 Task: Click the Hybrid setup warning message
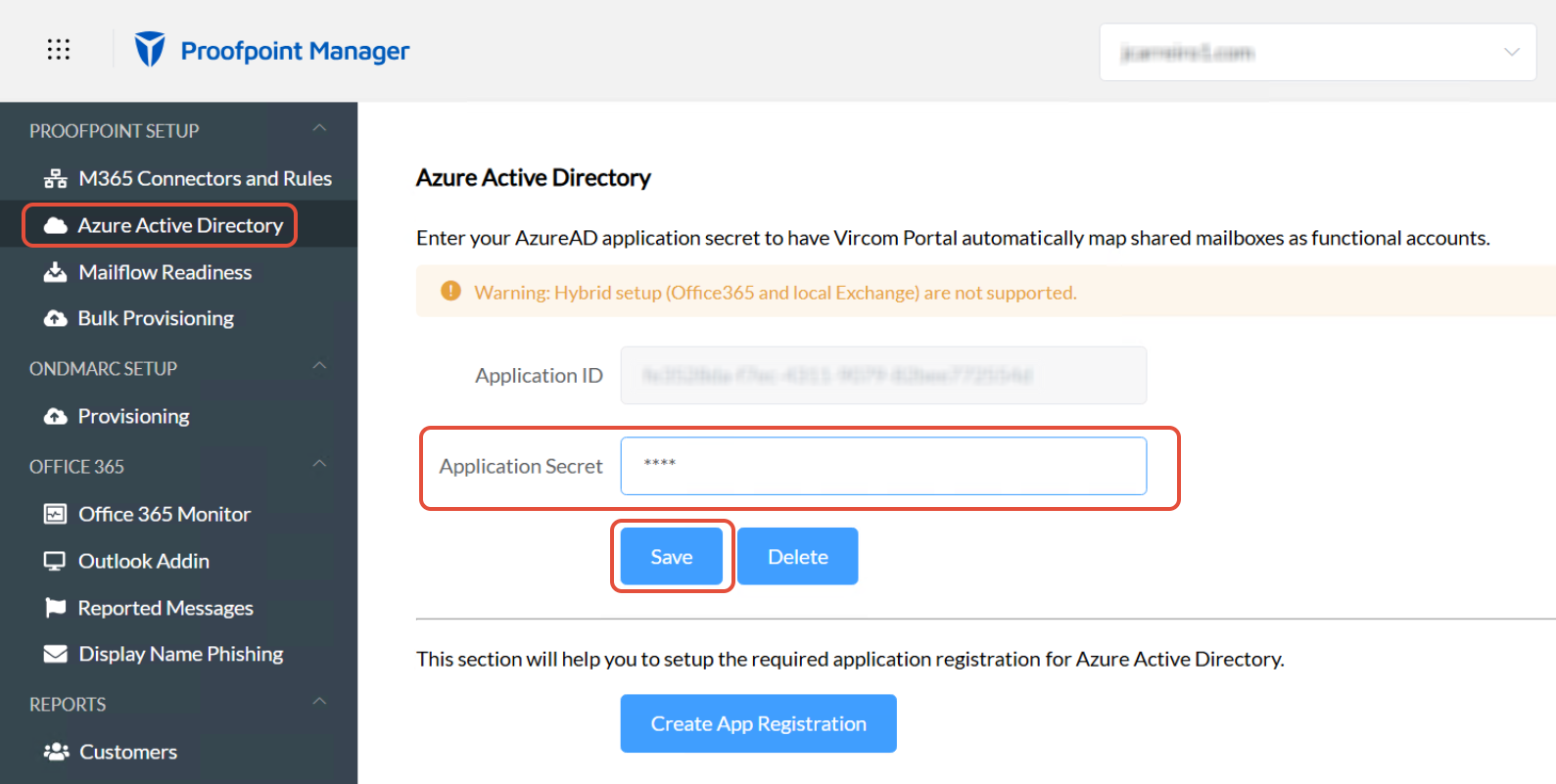[776, 293]
